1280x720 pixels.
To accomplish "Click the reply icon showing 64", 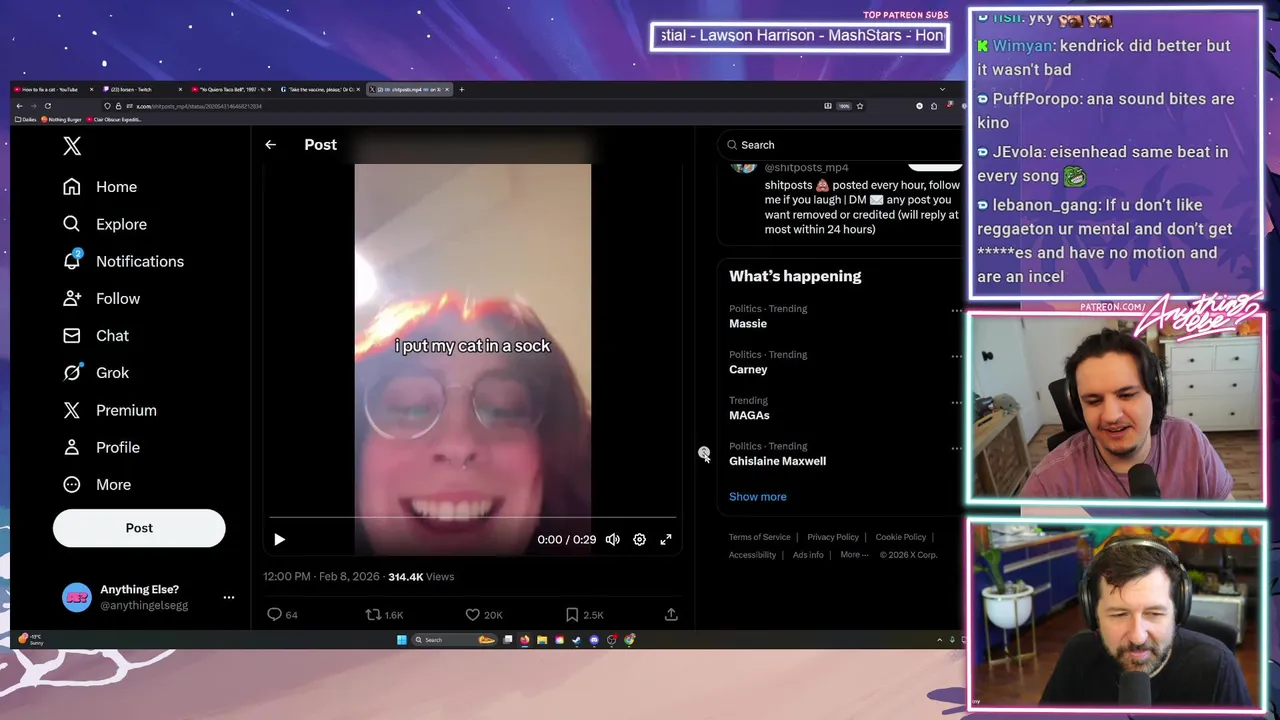I will pos(274,614).
